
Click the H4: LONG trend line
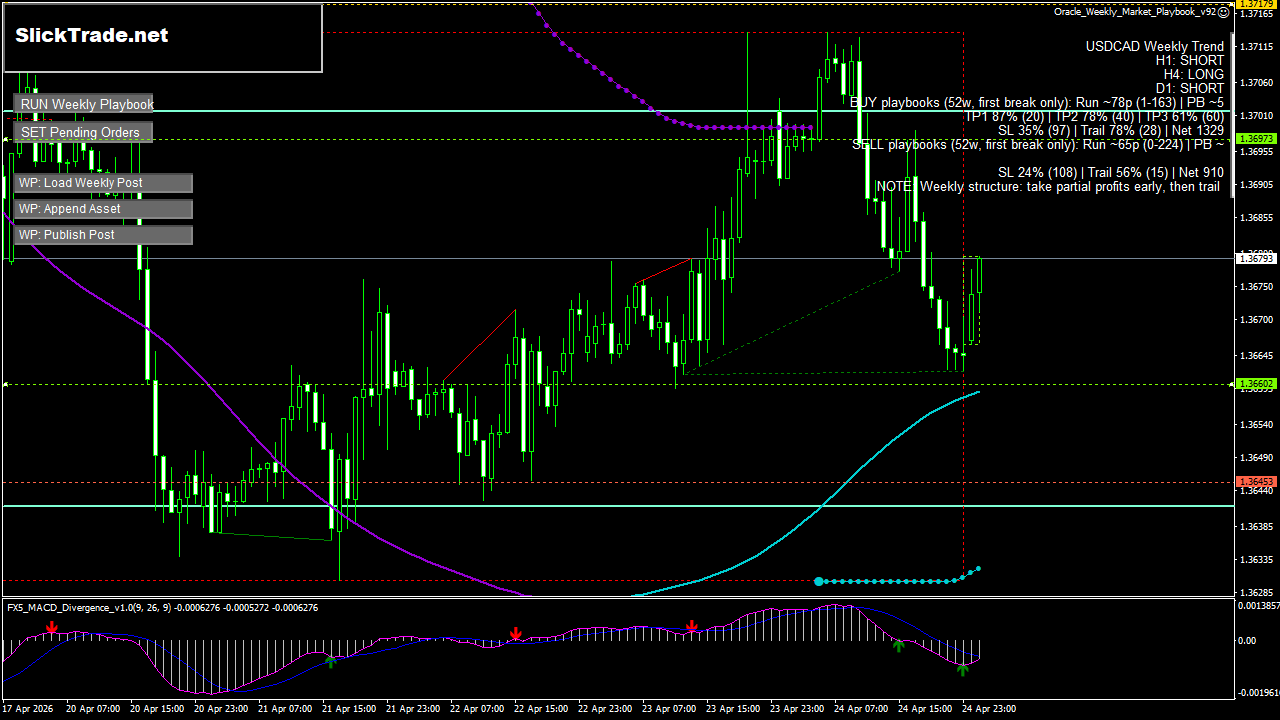(1194, 75)
